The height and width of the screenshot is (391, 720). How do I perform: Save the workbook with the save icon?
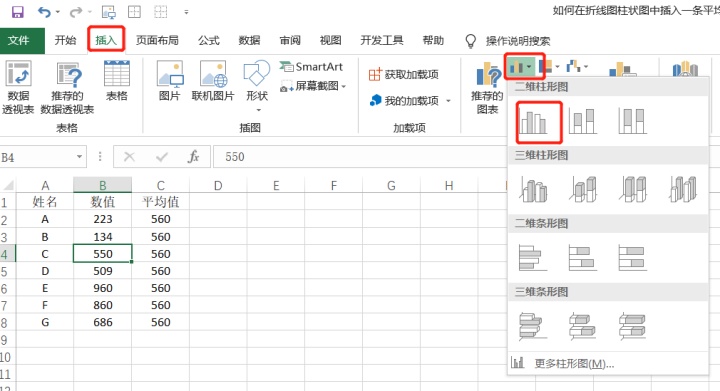click(17, 12)
